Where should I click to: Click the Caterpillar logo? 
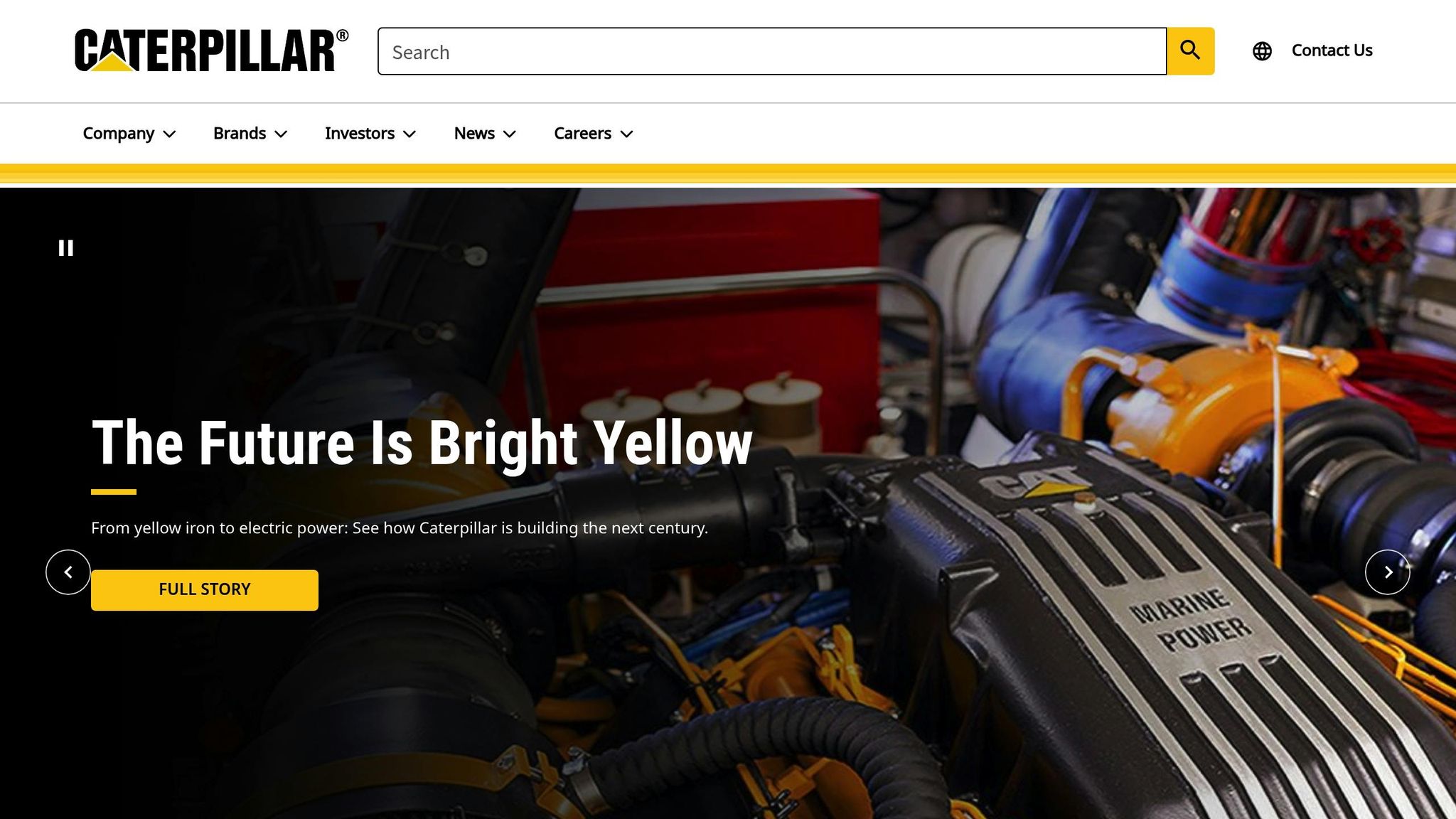211,50
